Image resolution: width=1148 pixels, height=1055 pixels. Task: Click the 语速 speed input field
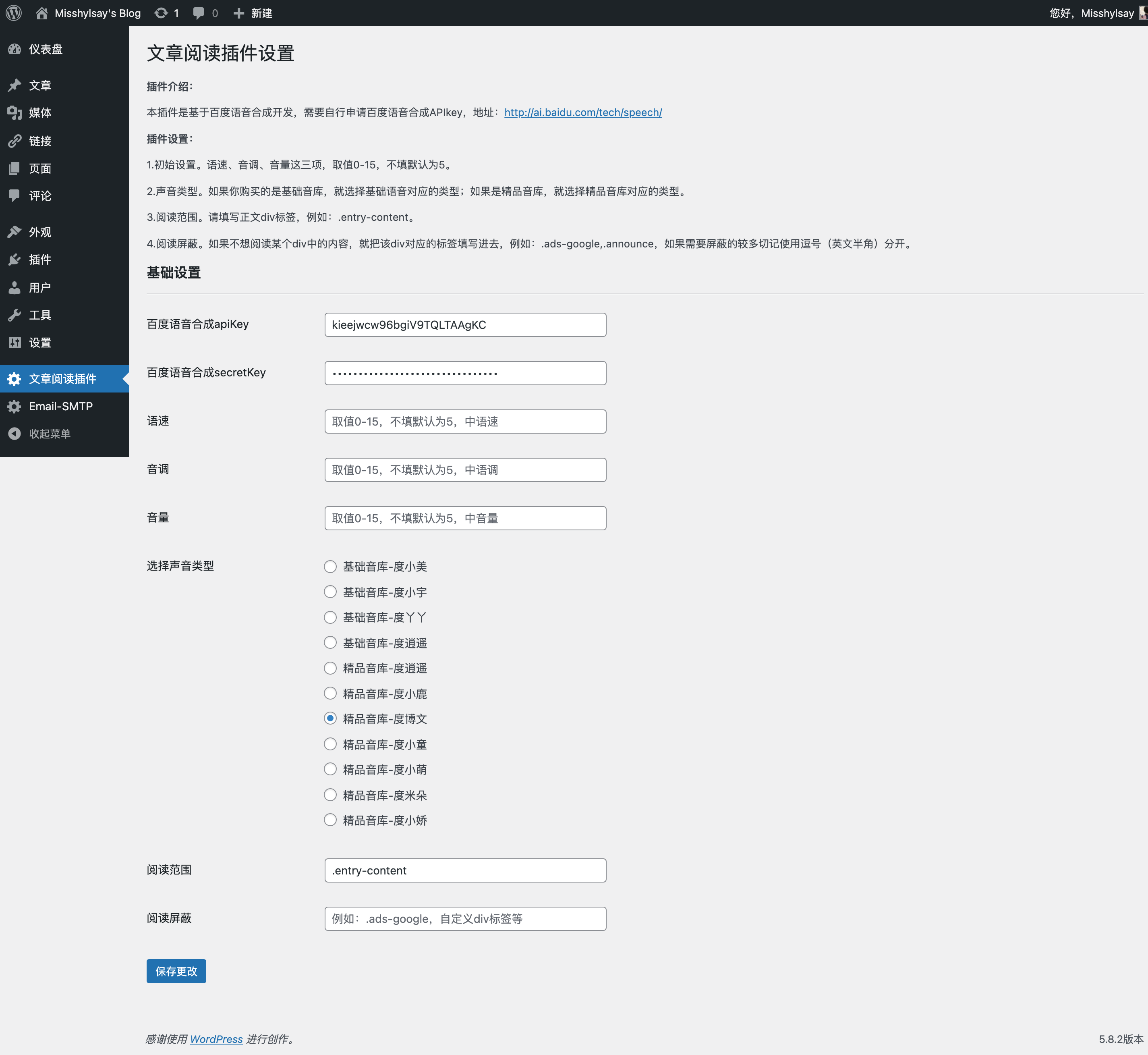point(465,422)
